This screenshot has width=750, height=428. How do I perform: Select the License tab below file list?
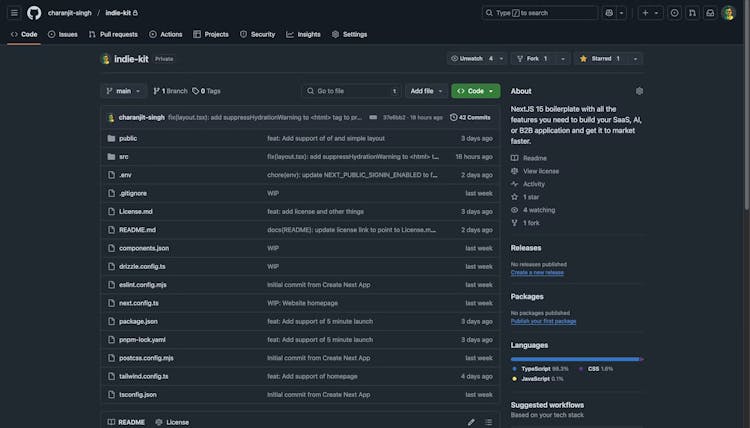tap(172, 422)
